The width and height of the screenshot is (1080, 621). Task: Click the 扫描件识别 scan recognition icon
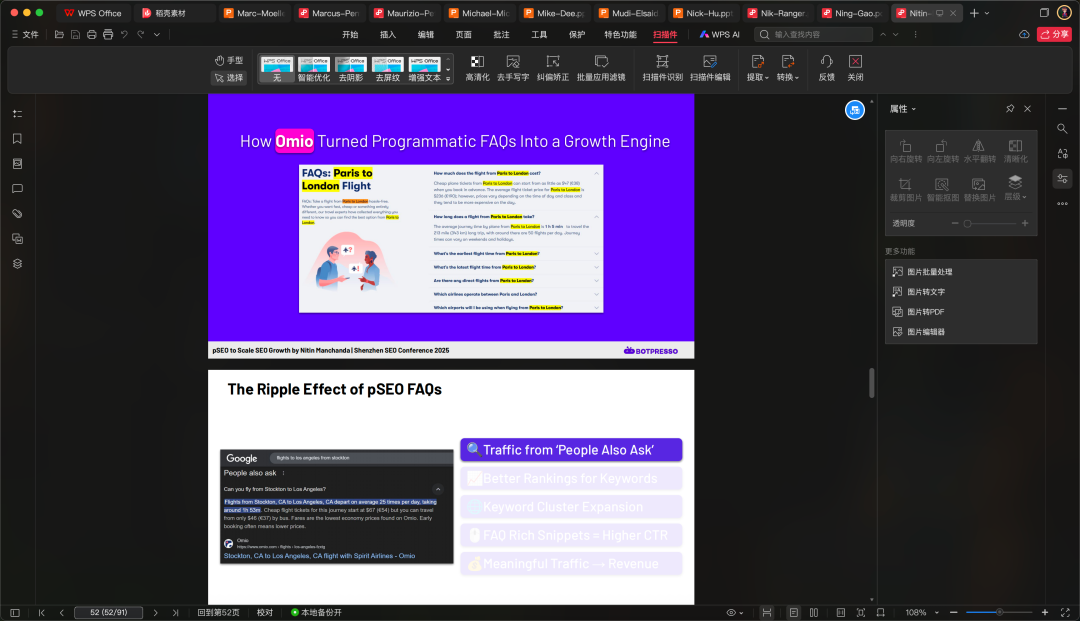(662, 69)
